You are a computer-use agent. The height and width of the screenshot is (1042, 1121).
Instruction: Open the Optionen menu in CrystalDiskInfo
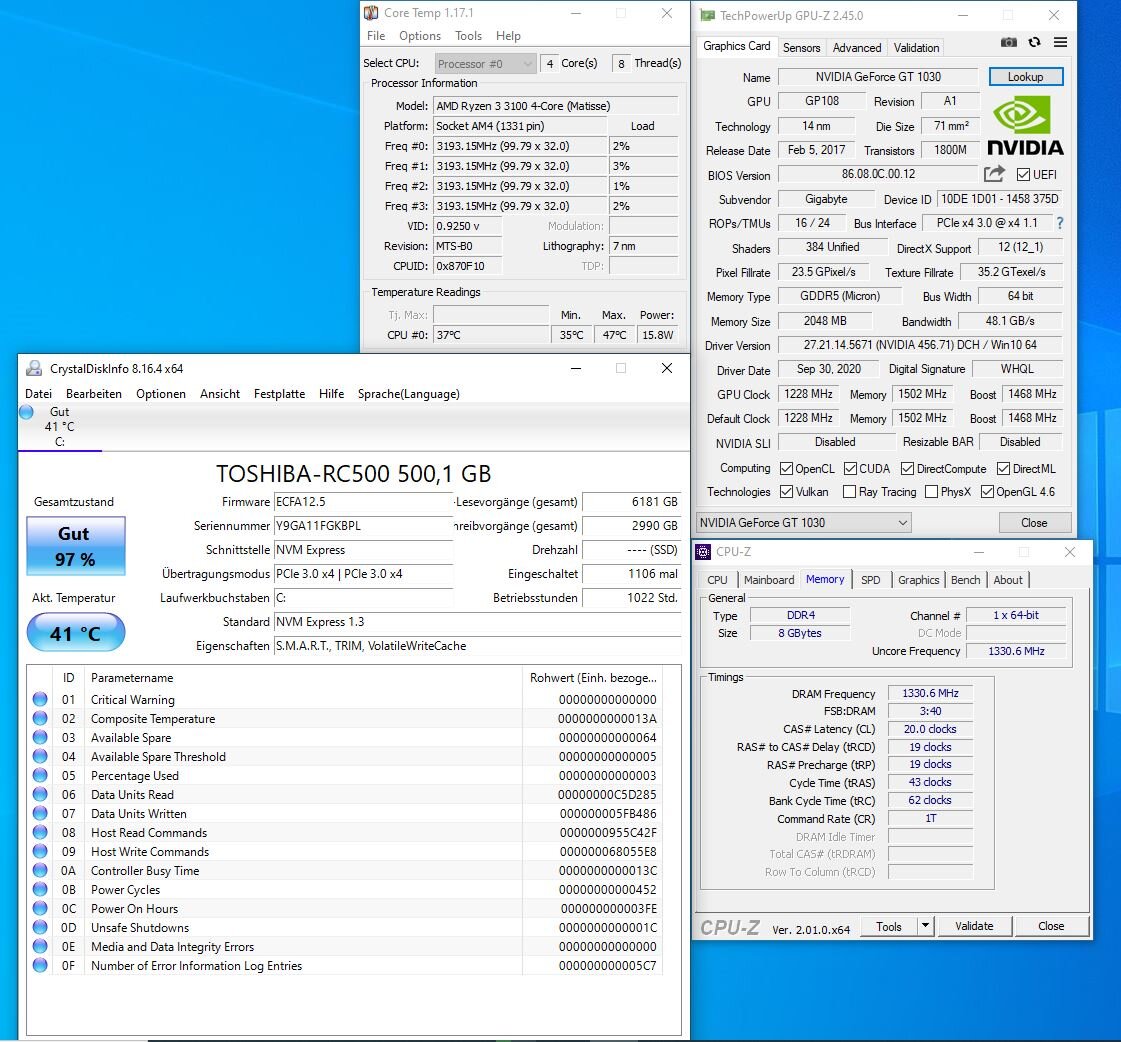point(161,393)
